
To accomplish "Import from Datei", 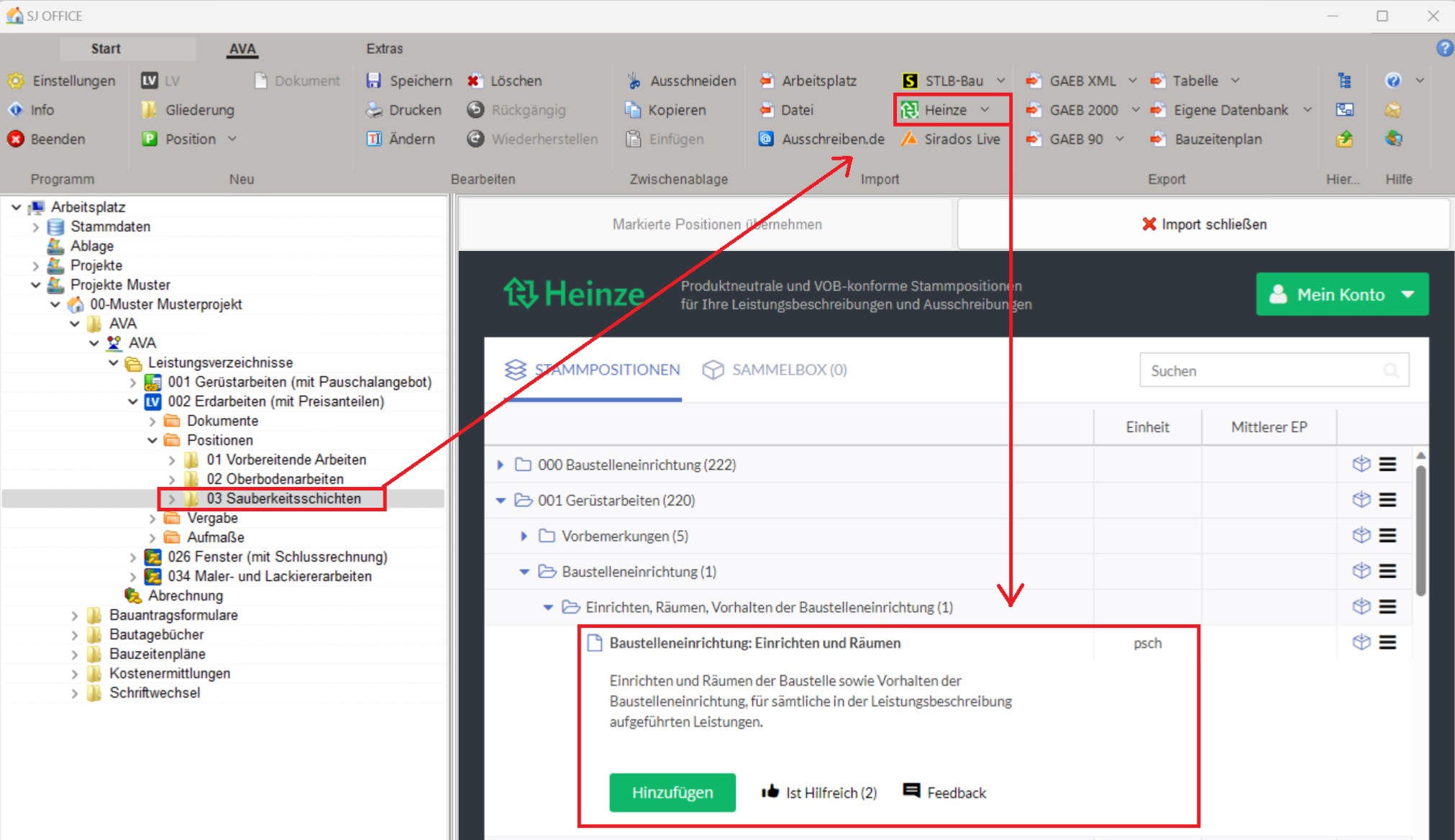I will (x=787, y=110).
